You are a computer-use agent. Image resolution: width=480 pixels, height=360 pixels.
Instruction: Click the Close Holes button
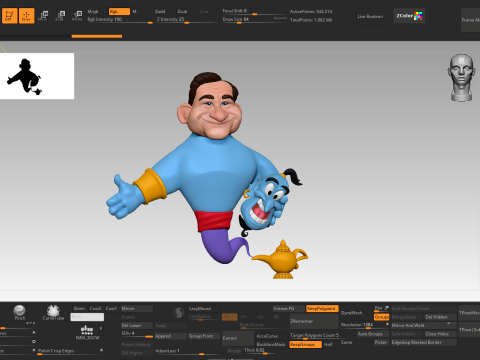tap(440, 334)
